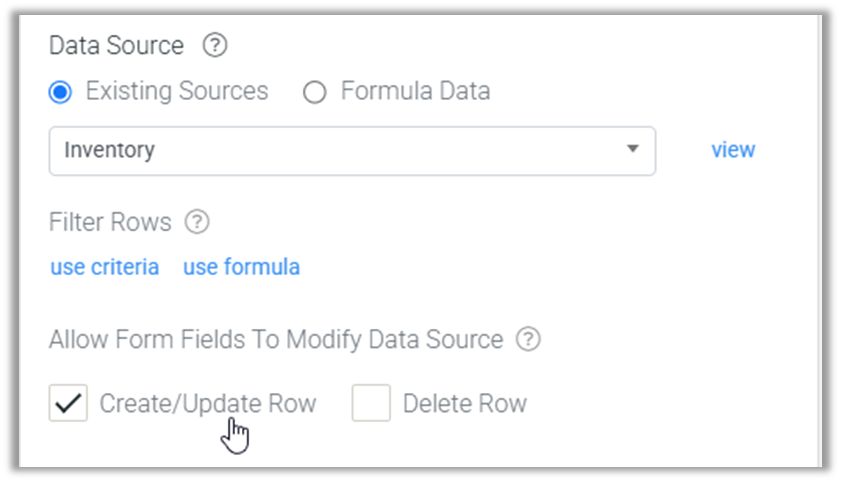841x482 pixels.
Task: Click the Delete Row label text
Action: pos(465,403)
